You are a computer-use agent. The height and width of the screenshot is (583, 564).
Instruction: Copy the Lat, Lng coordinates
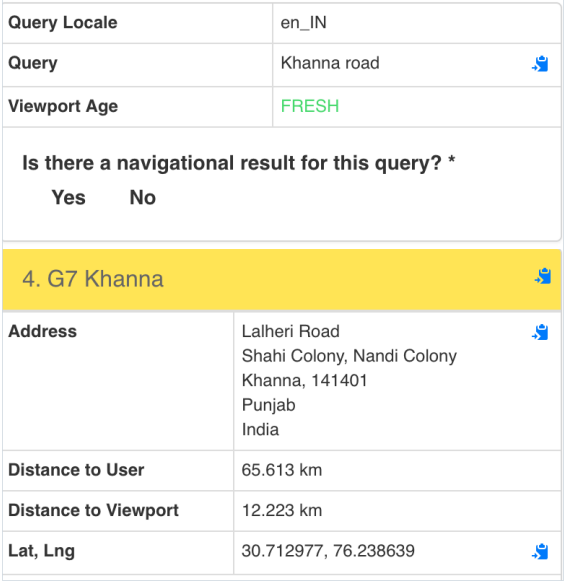(540, 551)
